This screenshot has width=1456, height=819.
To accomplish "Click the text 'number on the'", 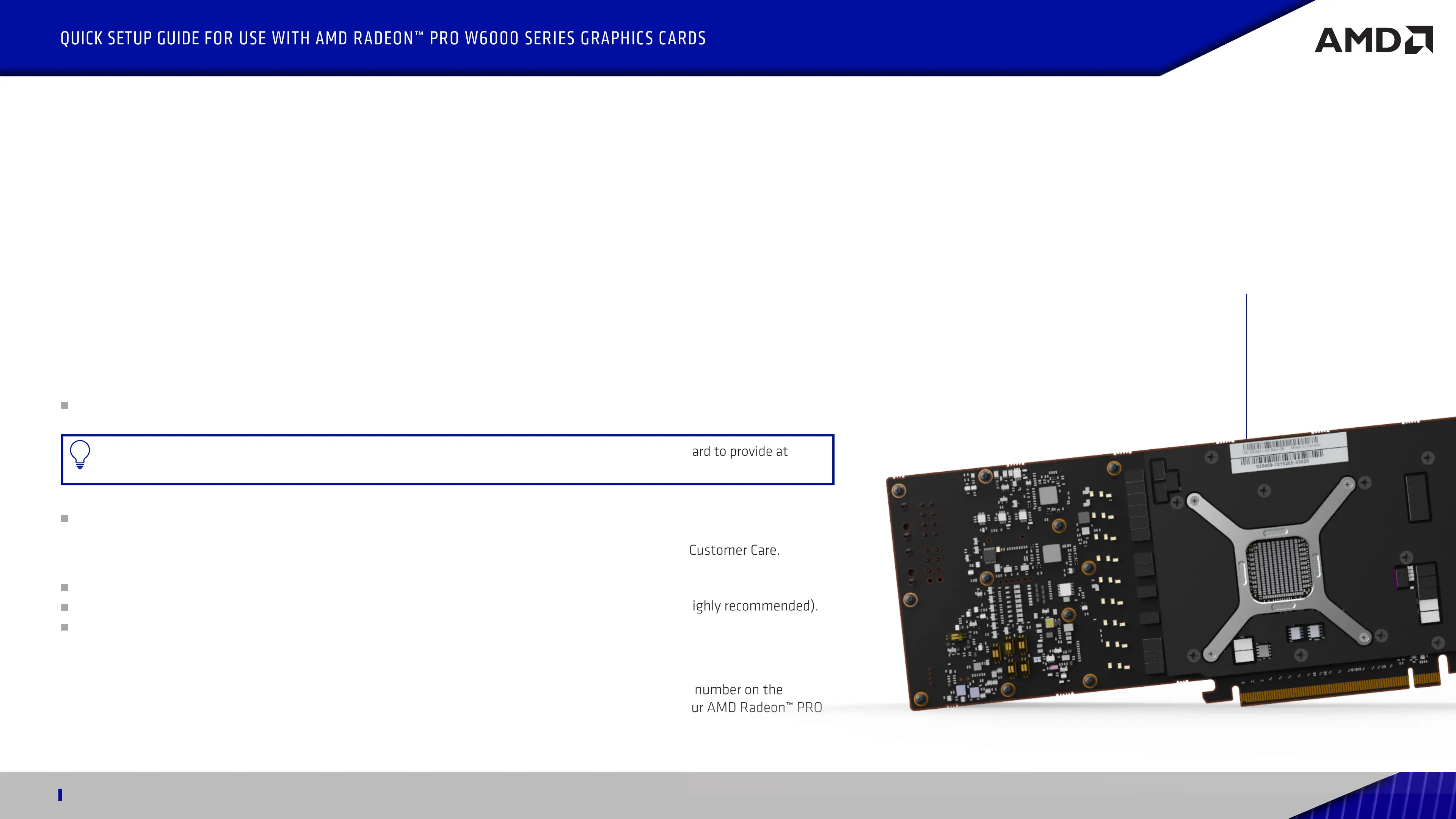I will [738, 690].
